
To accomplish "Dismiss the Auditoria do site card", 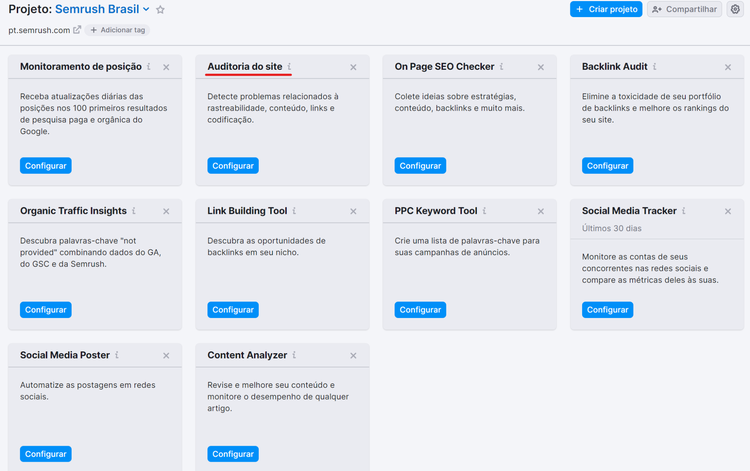I will (353, 67).
